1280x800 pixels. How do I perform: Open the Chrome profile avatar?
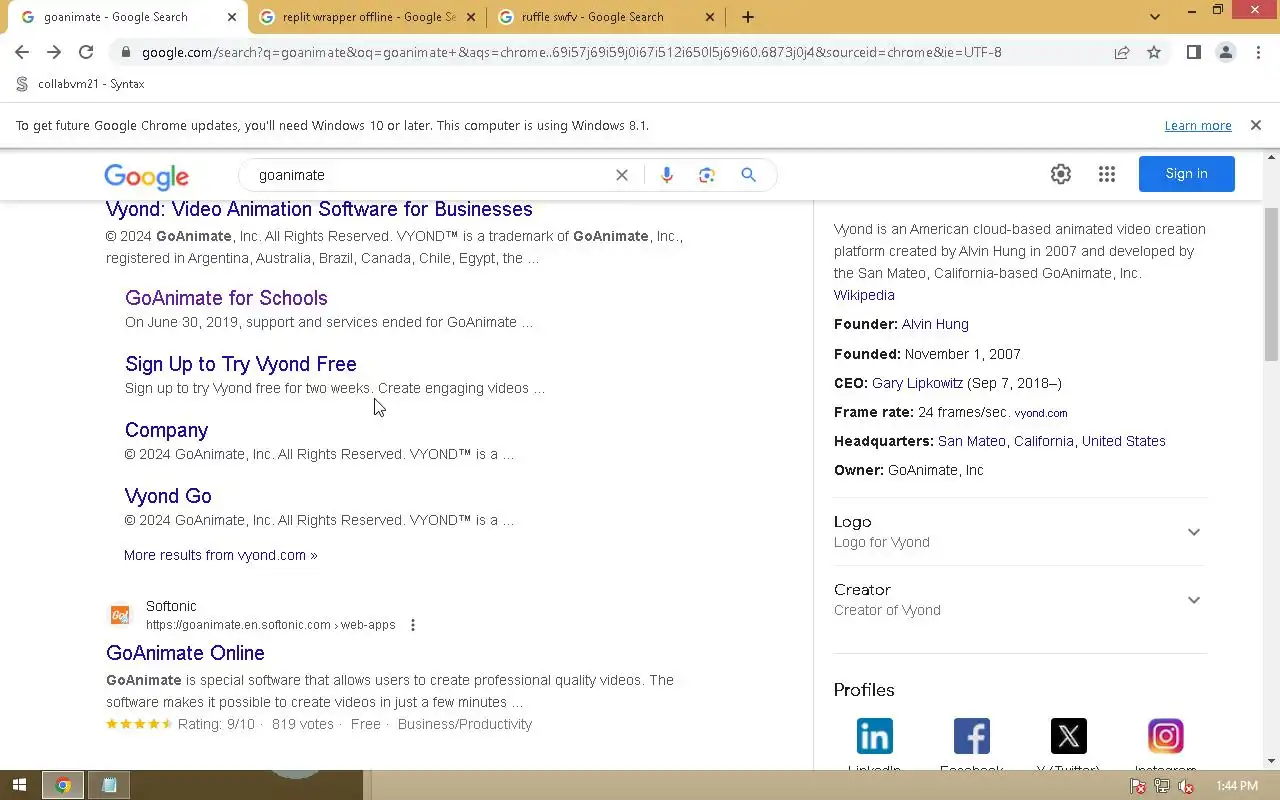point(1225,52)
